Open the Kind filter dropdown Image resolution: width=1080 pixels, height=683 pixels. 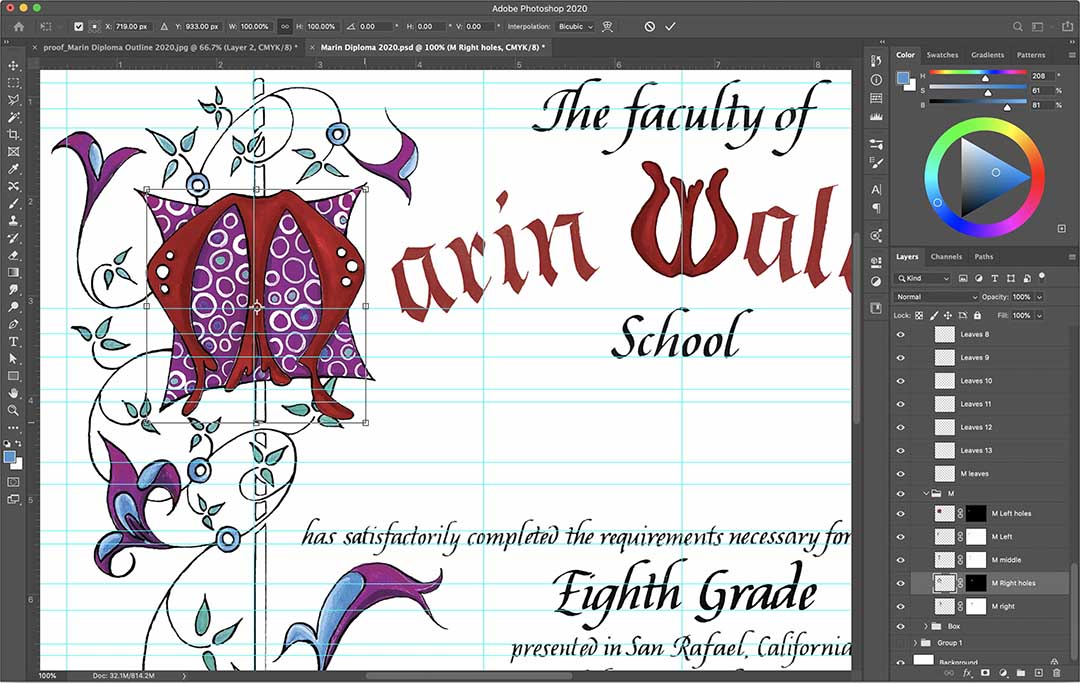pyautogui.click(x=923, y=278)
